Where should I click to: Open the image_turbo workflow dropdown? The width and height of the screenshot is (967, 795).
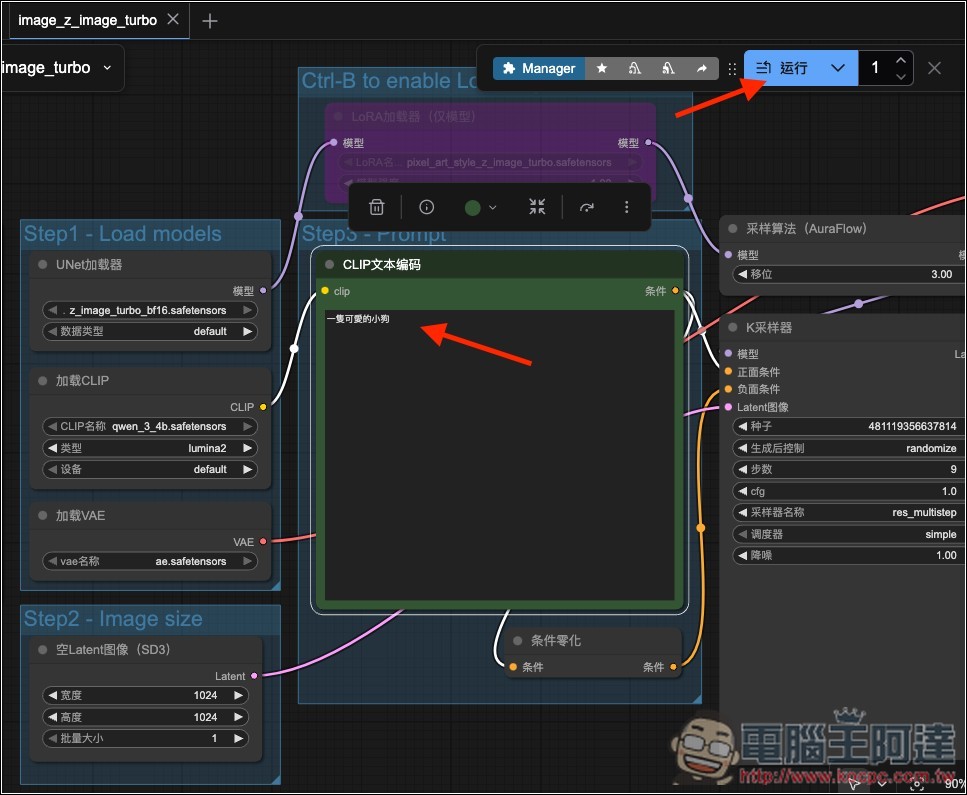[x=60, y=68]
